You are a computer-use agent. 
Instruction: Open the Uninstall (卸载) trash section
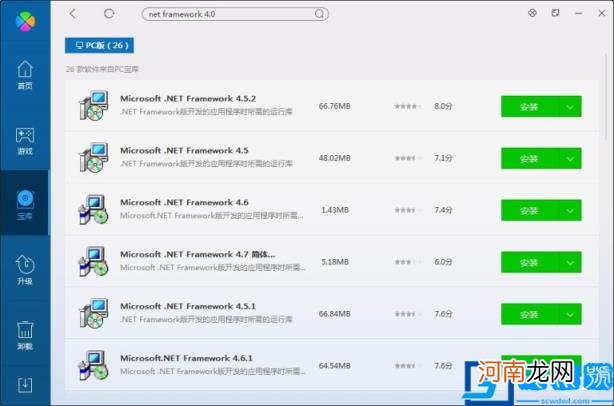click(x=25, y=335)
